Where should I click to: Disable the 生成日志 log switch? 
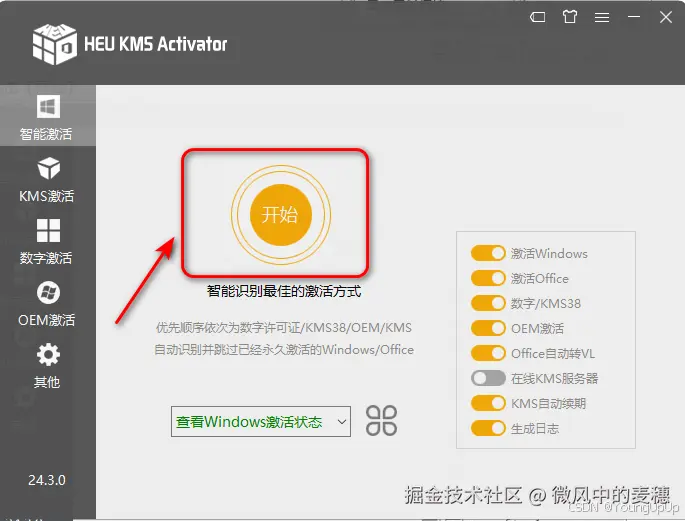tap(488, 428)
